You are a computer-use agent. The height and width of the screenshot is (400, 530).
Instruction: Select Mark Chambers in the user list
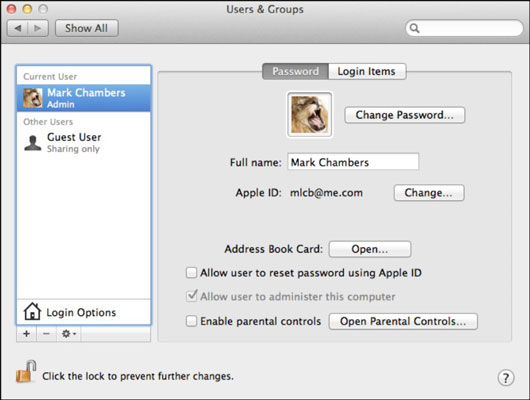(x=83, y=98)
